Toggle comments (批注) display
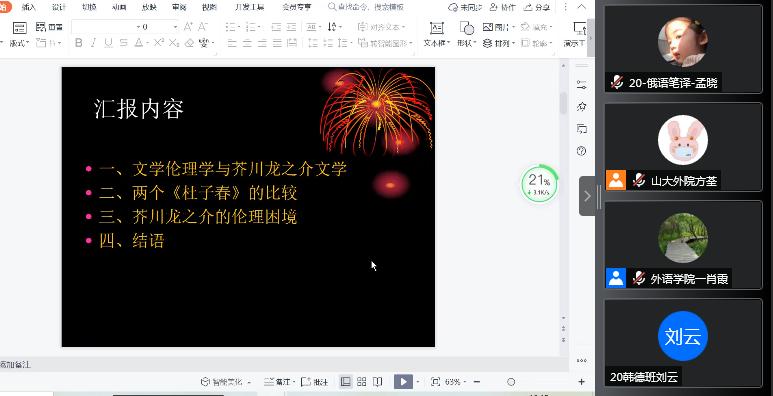The image size is (773, 396). [315, 382]
